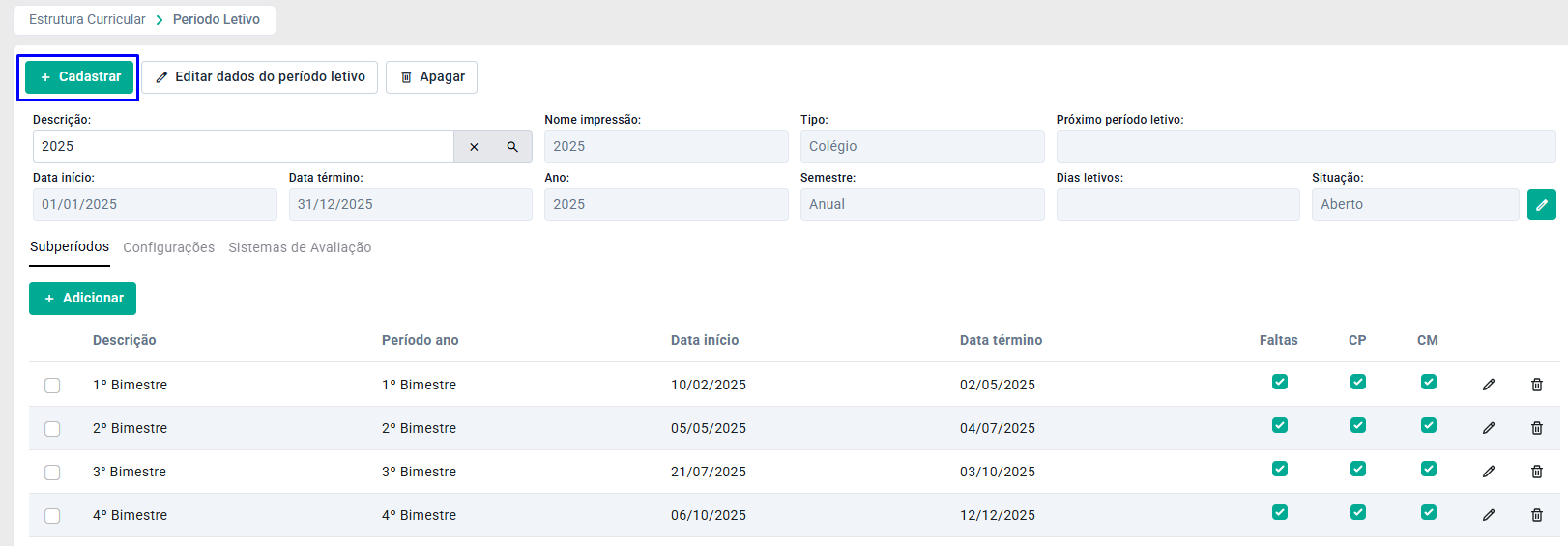The width and height of the screenshot is (1568, 546).
Task: Toggle CP checkbox for 3º Bimestre
Action: tap(1358, 469)
